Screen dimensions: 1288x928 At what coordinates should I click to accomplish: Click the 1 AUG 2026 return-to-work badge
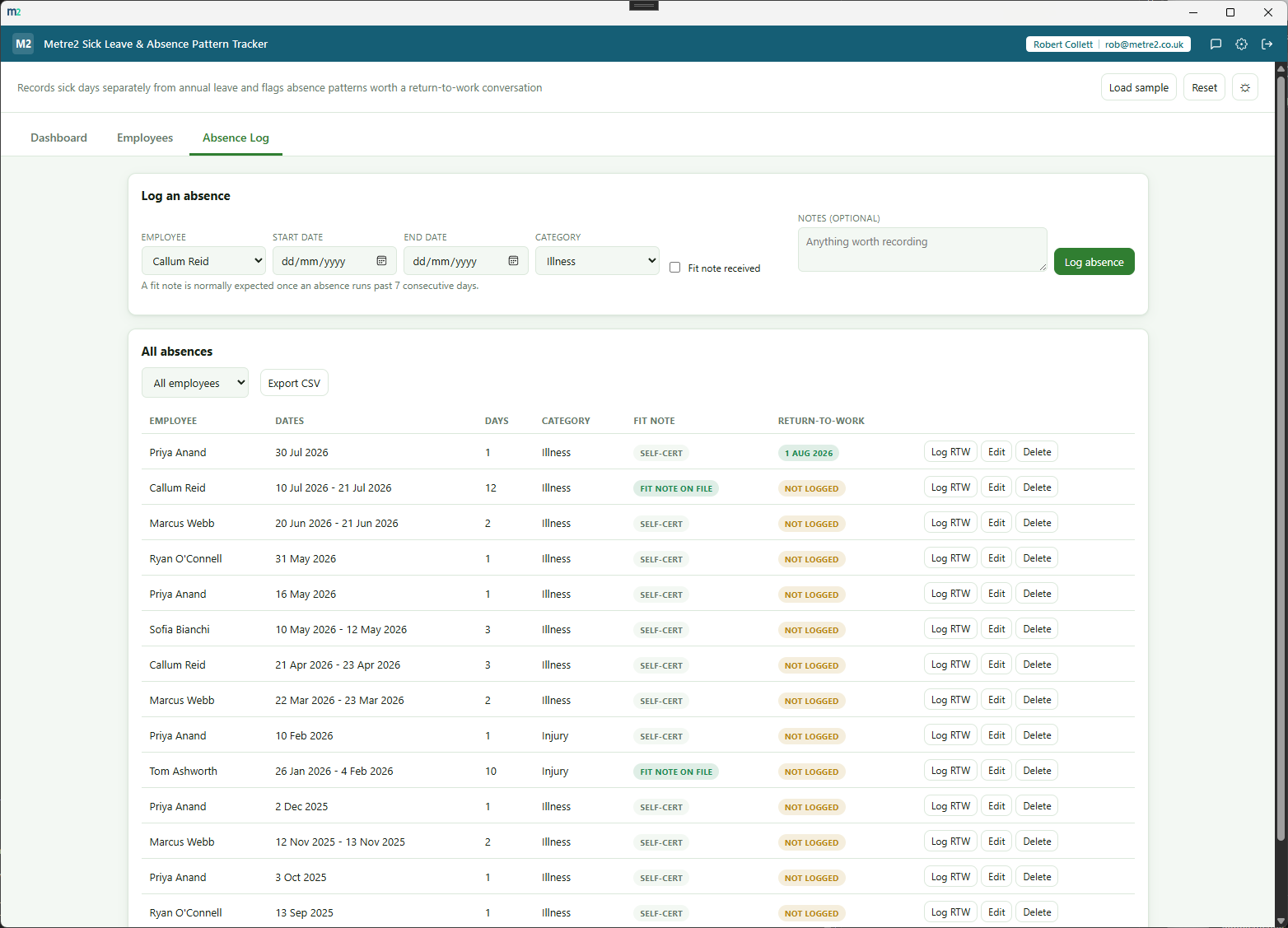click(809, 453)
